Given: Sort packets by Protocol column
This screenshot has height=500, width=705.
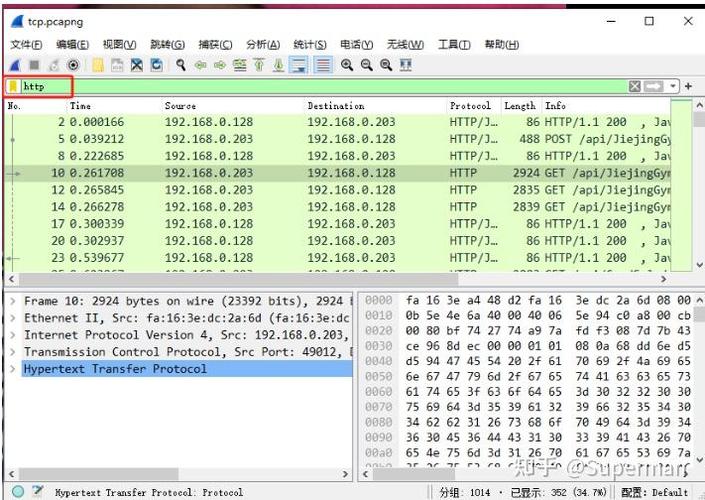Looking at the screenshot, I should (x=474, y=106).
